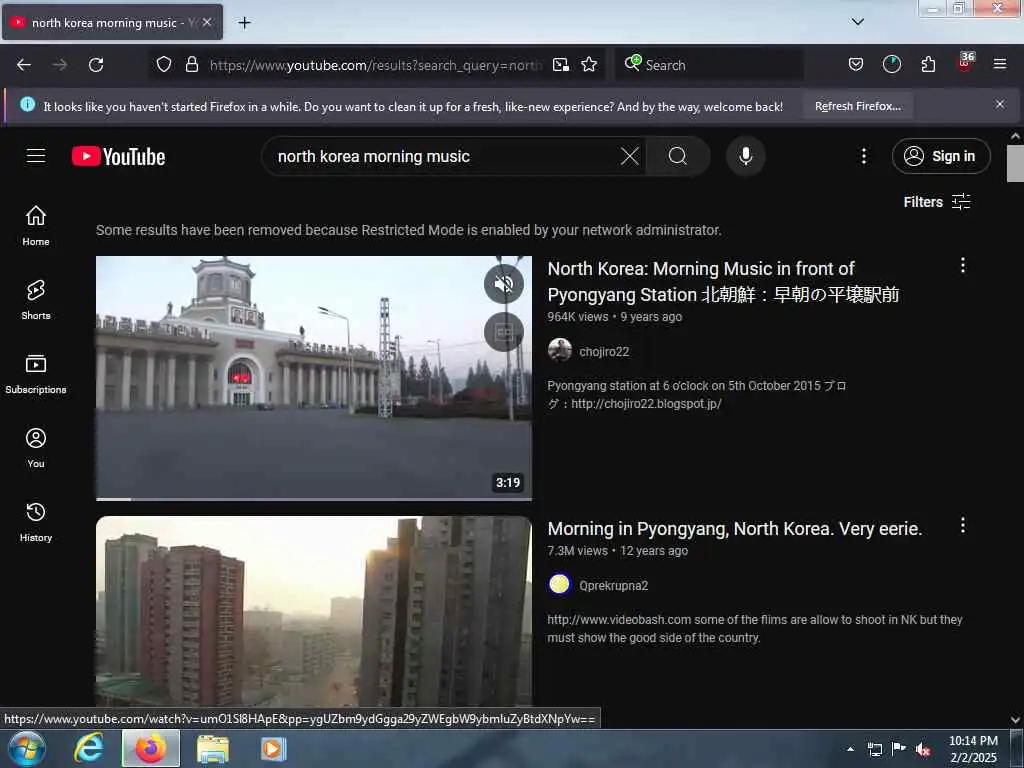Open the tracking protection shield icon
The width and height of the screenshot is (1024, 768).
click(x=164, y=64)
